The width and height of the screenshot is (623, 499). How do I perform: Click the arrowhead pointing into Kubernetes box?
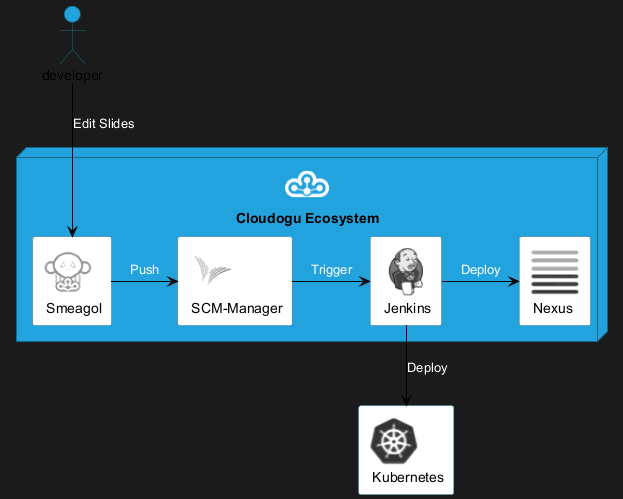pyautogui.click(x=406, y=400)
